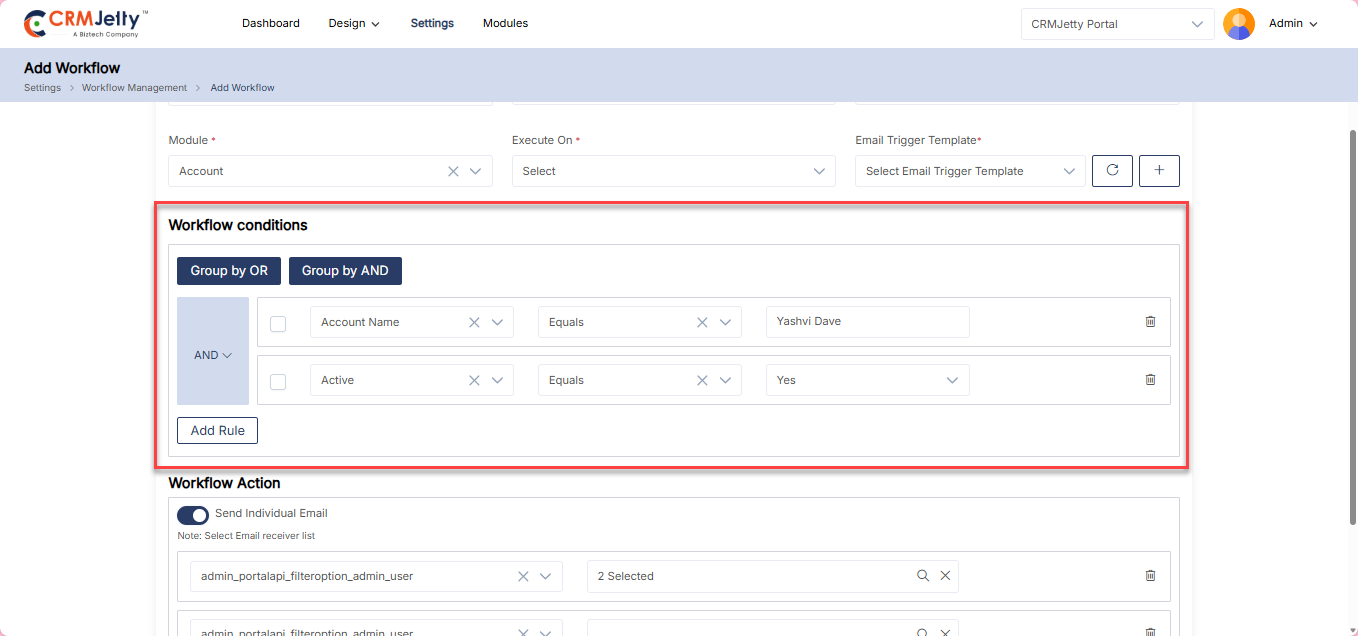Open the Design menu
1358x636 pixels.
pos(354,23)
